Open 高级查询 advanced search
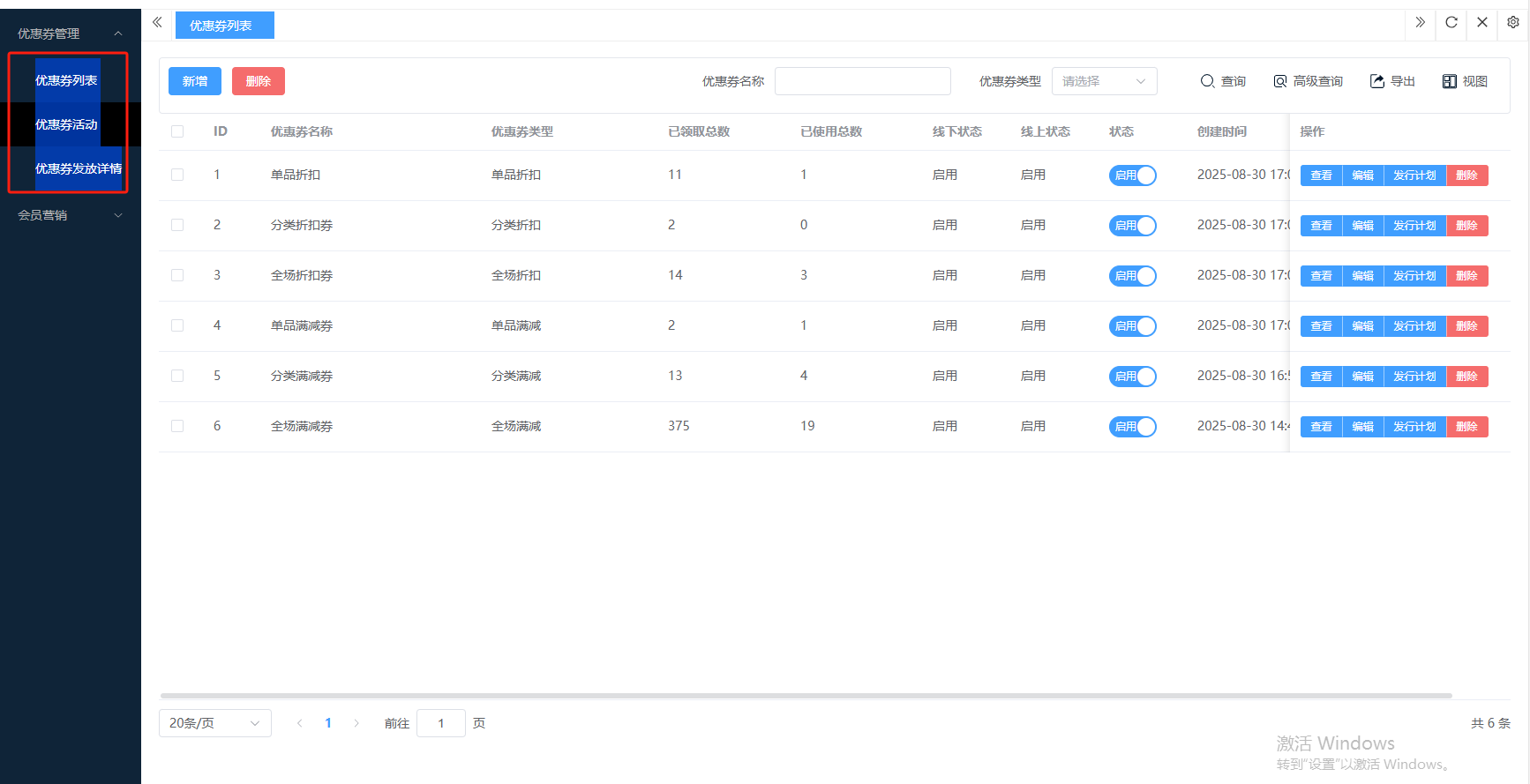Image resolution: width=1530 pixels, height=784 pixels. (x=1308, y=81)
